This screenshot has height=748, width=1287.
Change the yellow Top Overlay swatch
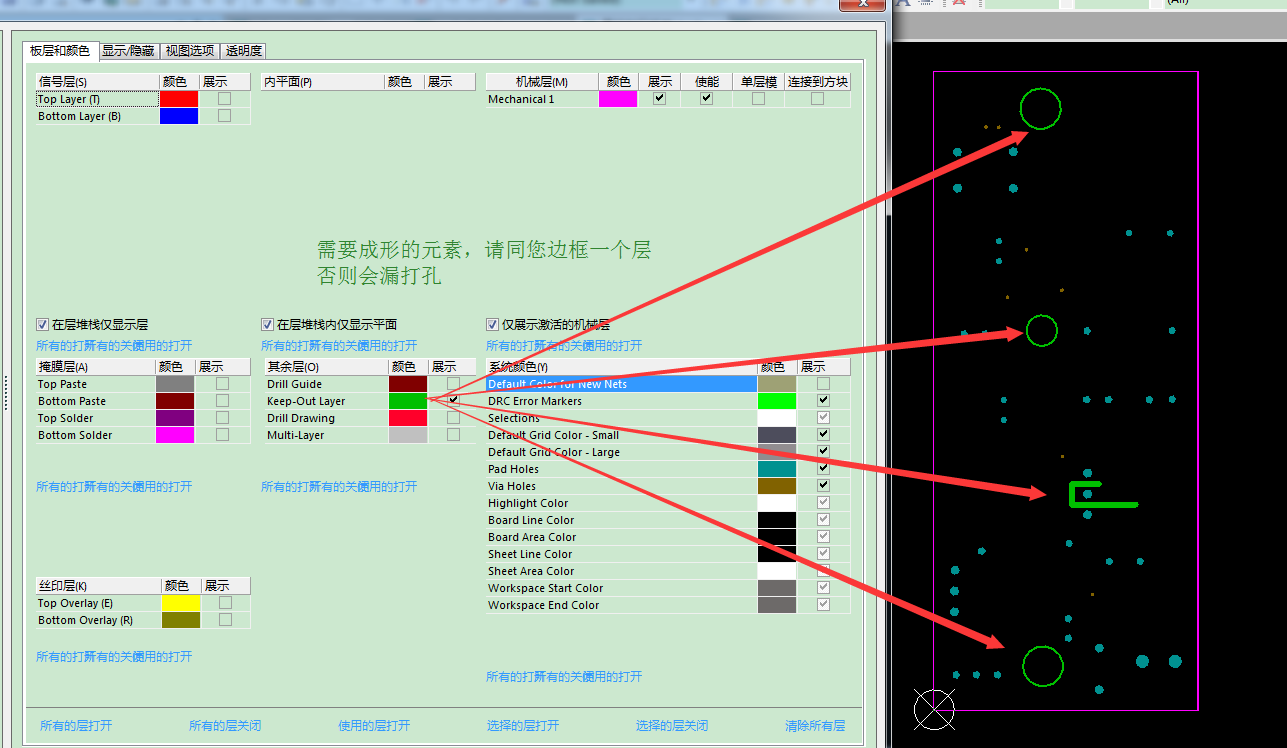pos(181,603)
